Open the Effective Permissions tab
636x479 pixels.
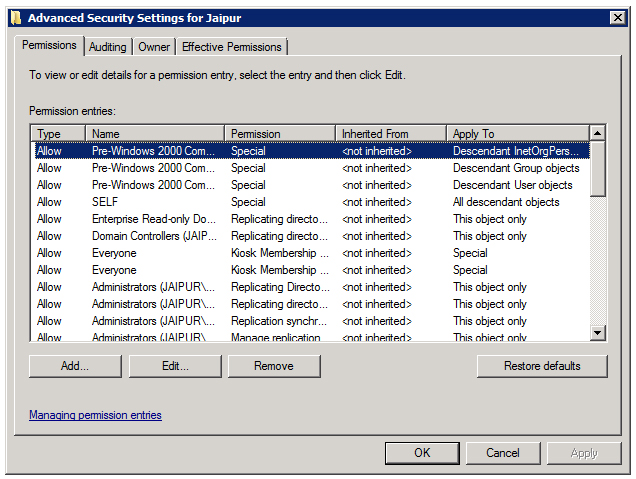tap(232, 47)
